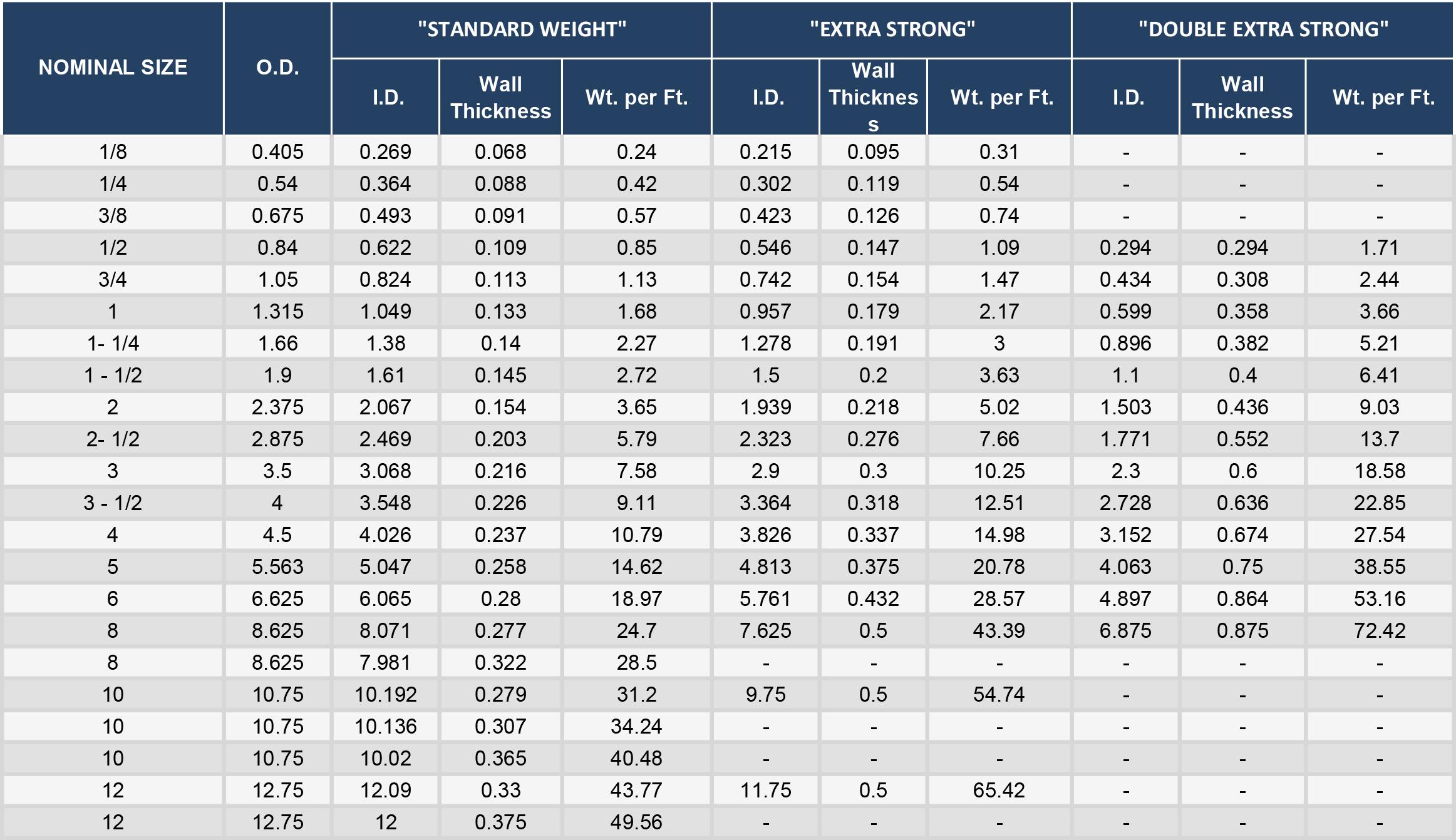Click Wall Thickness header under Standard Weight
This screenshot has width=1456, height=840.
500,98
